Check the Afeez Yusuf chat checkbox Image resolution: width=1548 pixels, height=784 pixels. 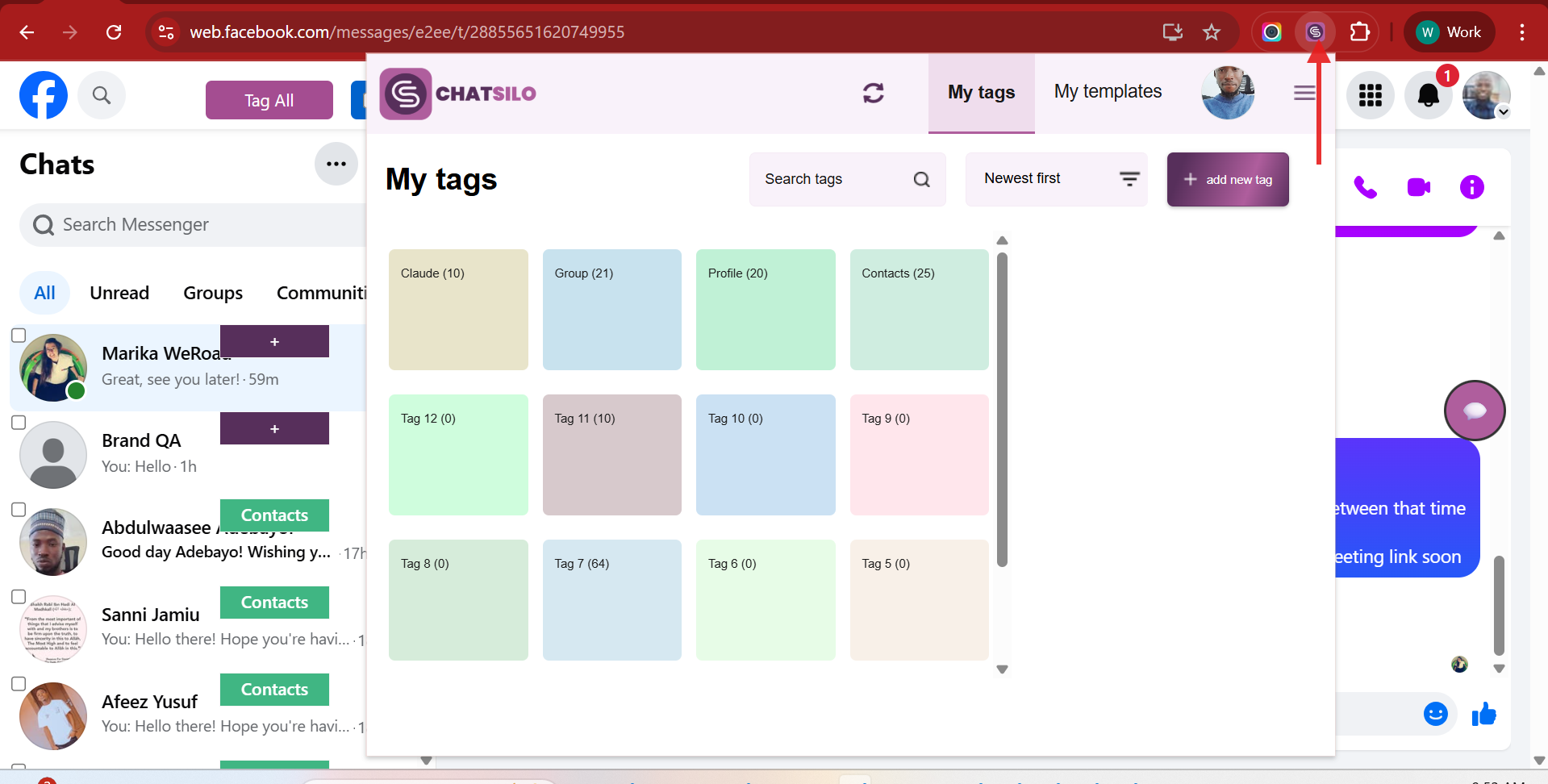19,683
